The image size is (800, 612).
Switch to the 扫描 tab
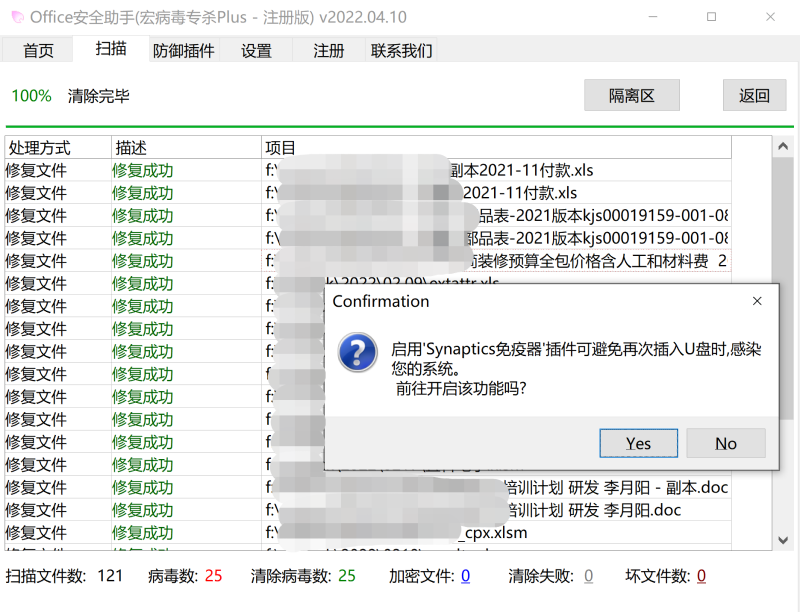[x=110, y=50]
